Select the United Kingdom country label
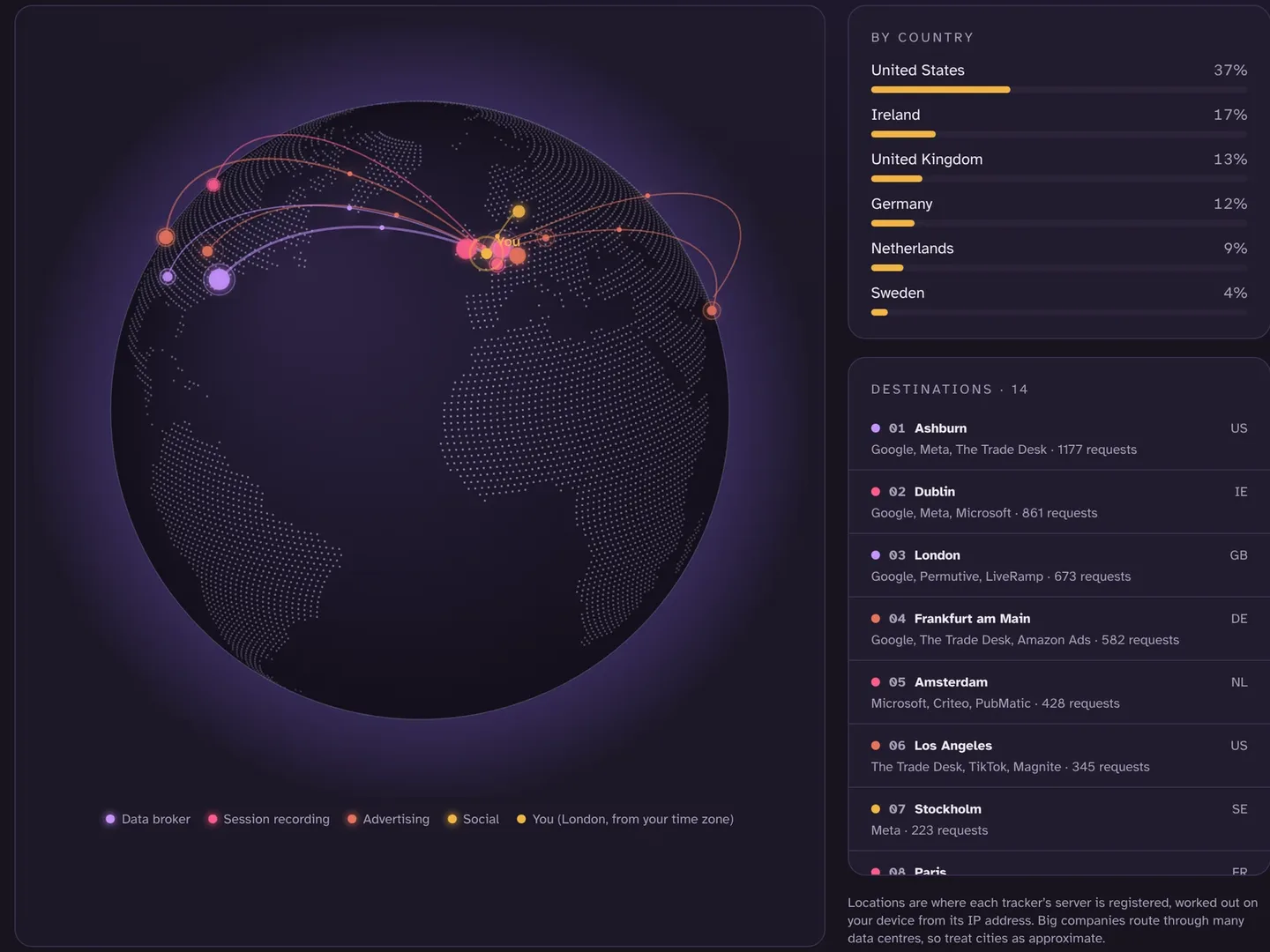The image size is (1270, 952). pyautogui.click(x=926, y=160)
